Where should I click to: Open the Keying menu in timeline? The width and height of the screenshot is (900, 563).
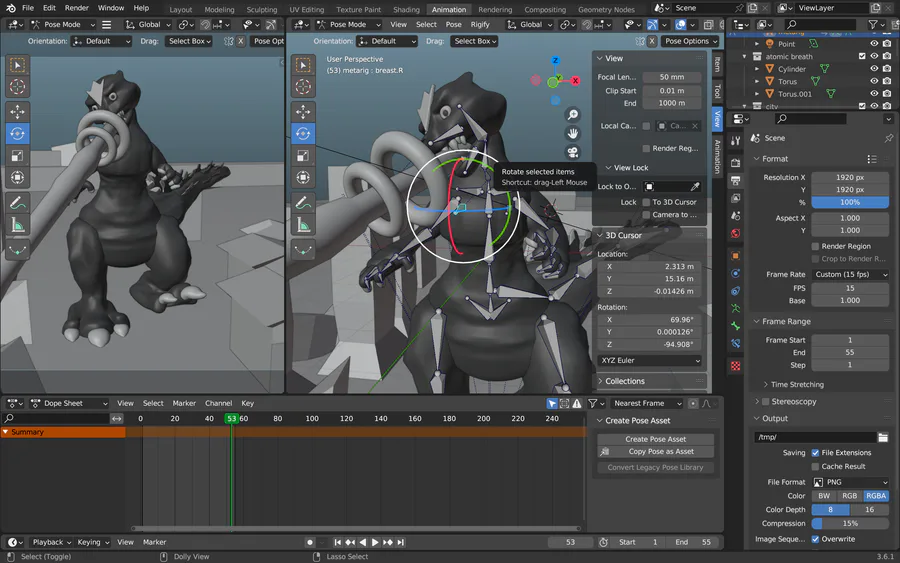[93, 542]
